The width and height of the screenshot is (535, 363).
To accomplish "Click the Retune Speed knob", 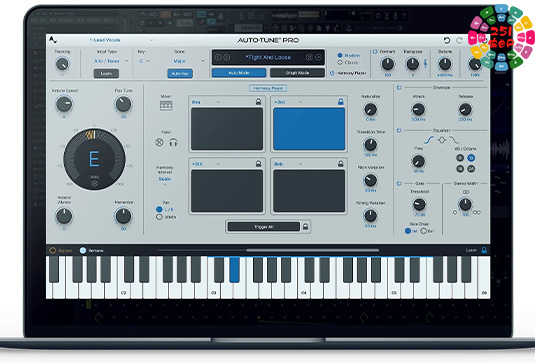I will coord(64,104).
